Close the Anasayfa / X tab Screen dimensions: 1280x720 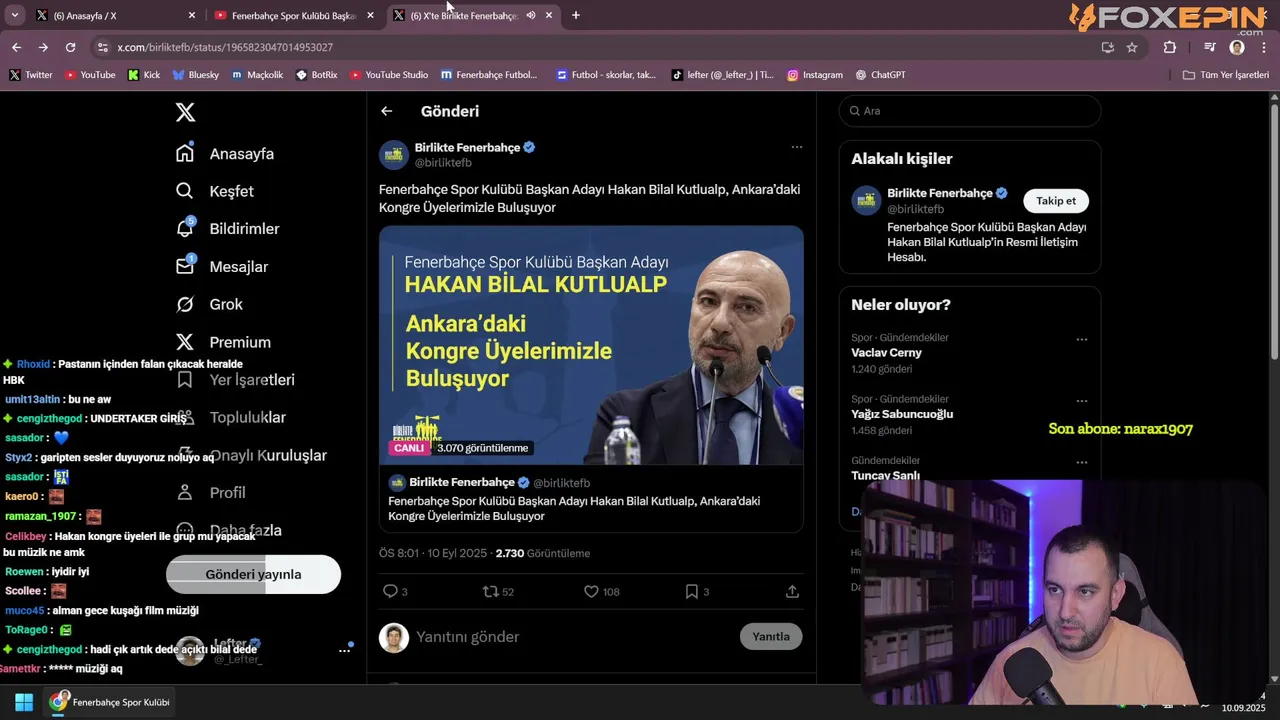pos(192,15)
